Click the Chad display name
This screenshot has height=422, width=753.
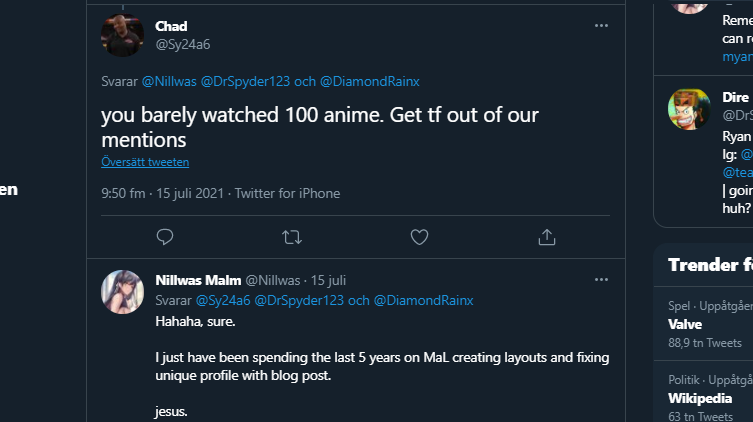171,26
